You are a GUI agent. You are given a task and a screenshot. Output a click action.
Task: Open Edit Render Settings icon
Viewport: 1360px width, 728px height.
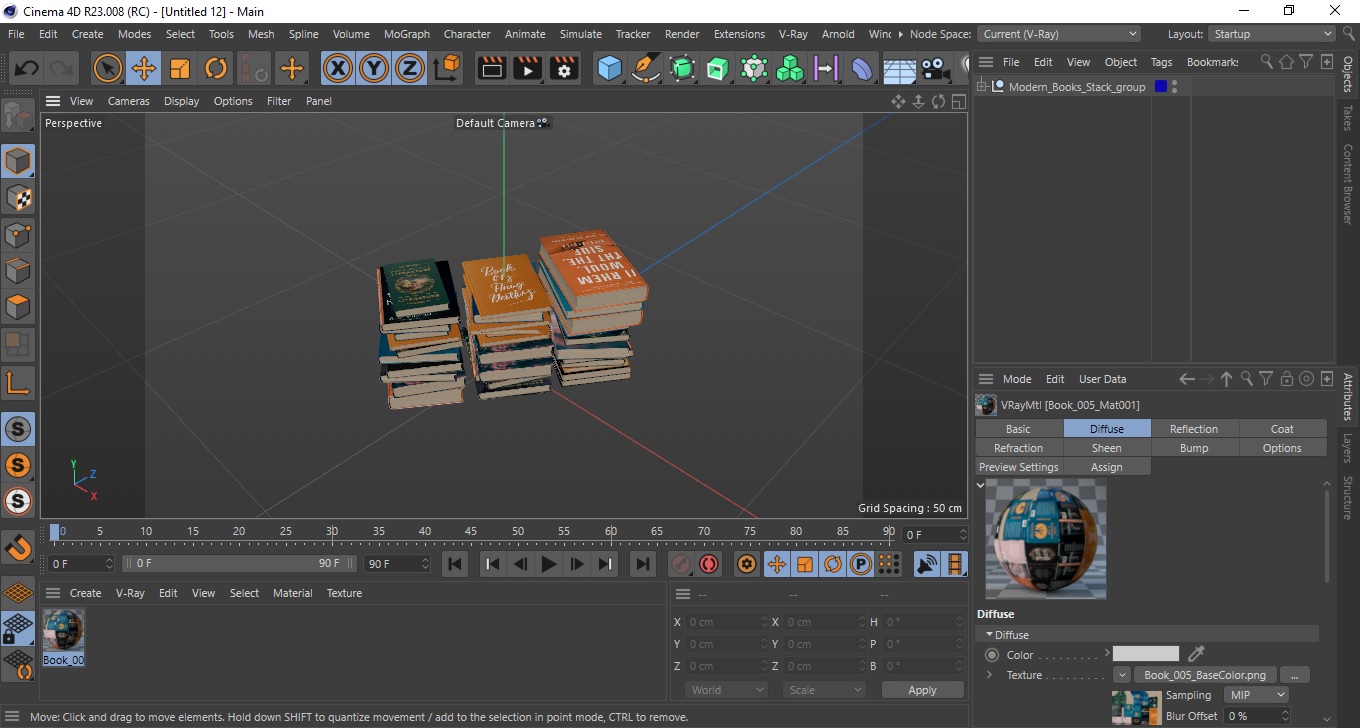(x=565, y=69)
